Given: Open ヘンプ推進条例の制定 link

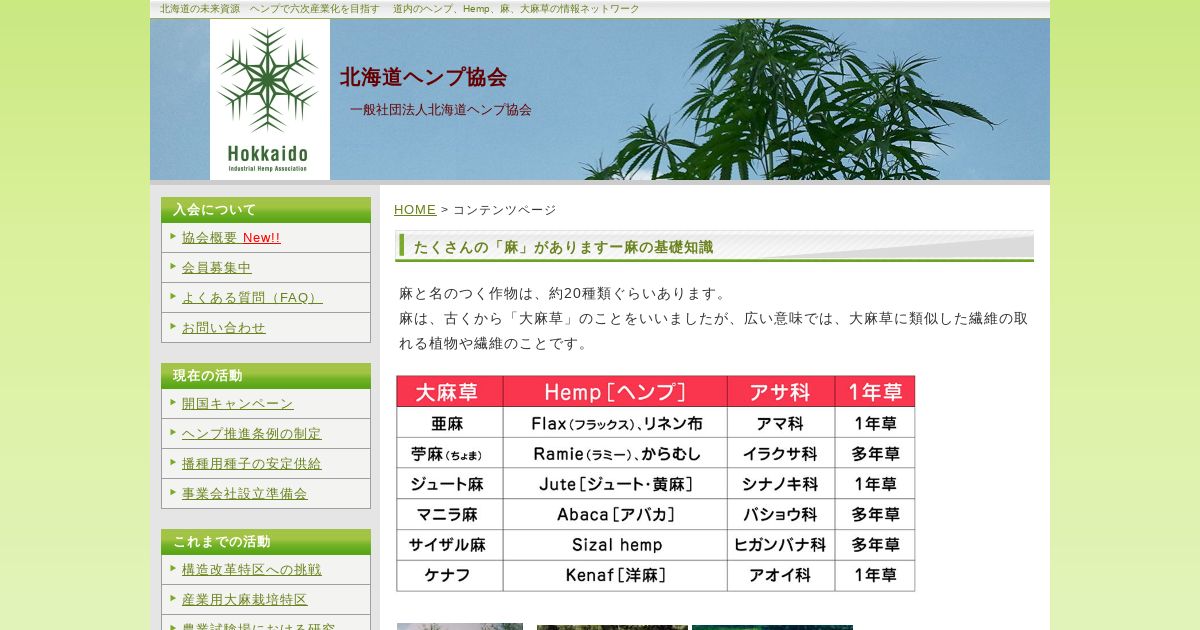Looking at the screenshot, I should (x=252, y=434).
